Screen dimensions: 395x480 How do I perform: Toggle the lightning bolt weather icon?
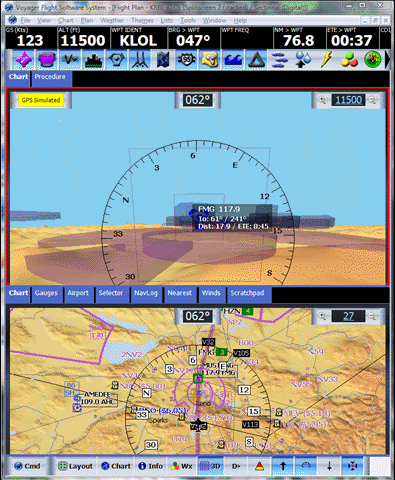(326, 60)
